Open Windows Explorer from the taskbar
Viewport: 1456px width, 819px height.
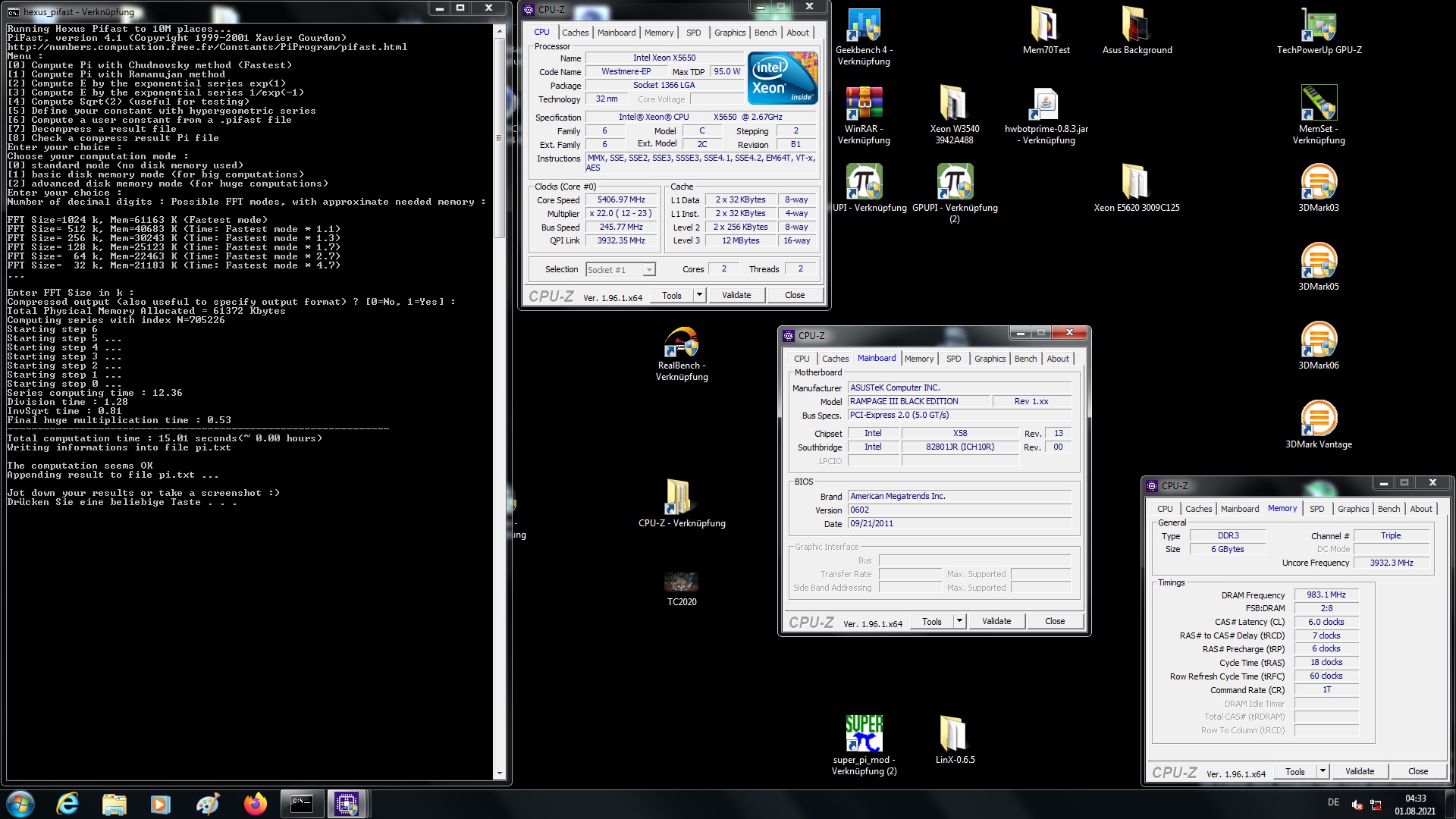pos(115,803)
